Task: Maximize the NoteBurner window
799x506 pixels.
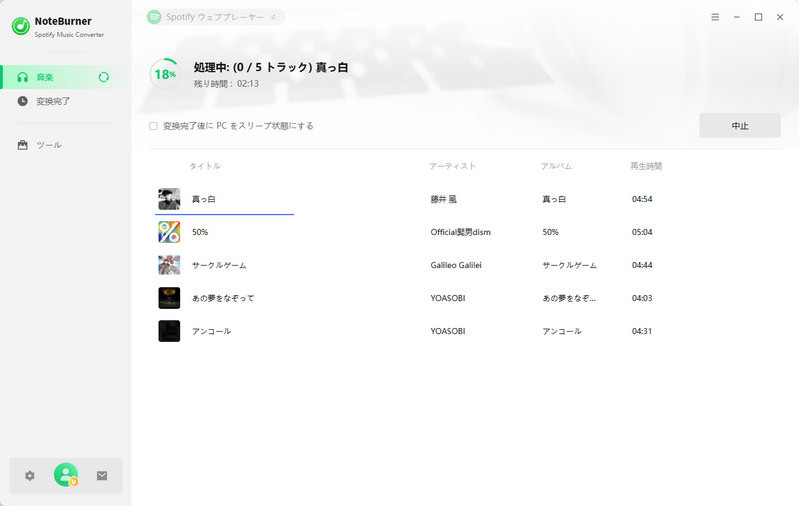Action: point(758,17)
